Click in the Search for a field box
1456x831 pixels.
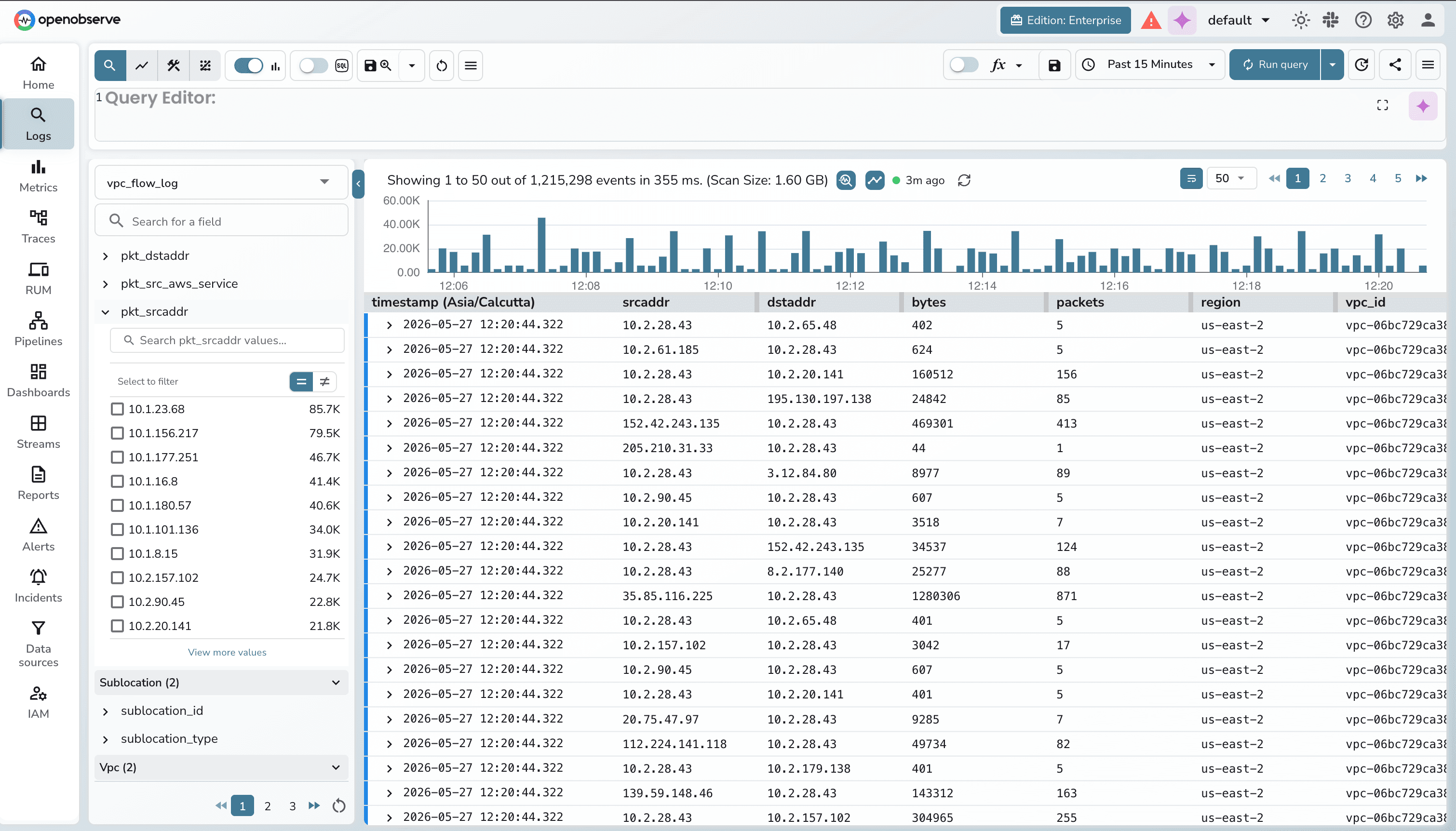[221, 221]
